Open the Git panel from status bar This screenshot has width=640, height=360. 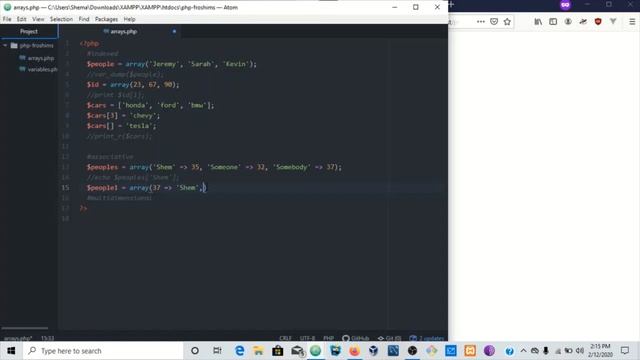click(389, 338)
